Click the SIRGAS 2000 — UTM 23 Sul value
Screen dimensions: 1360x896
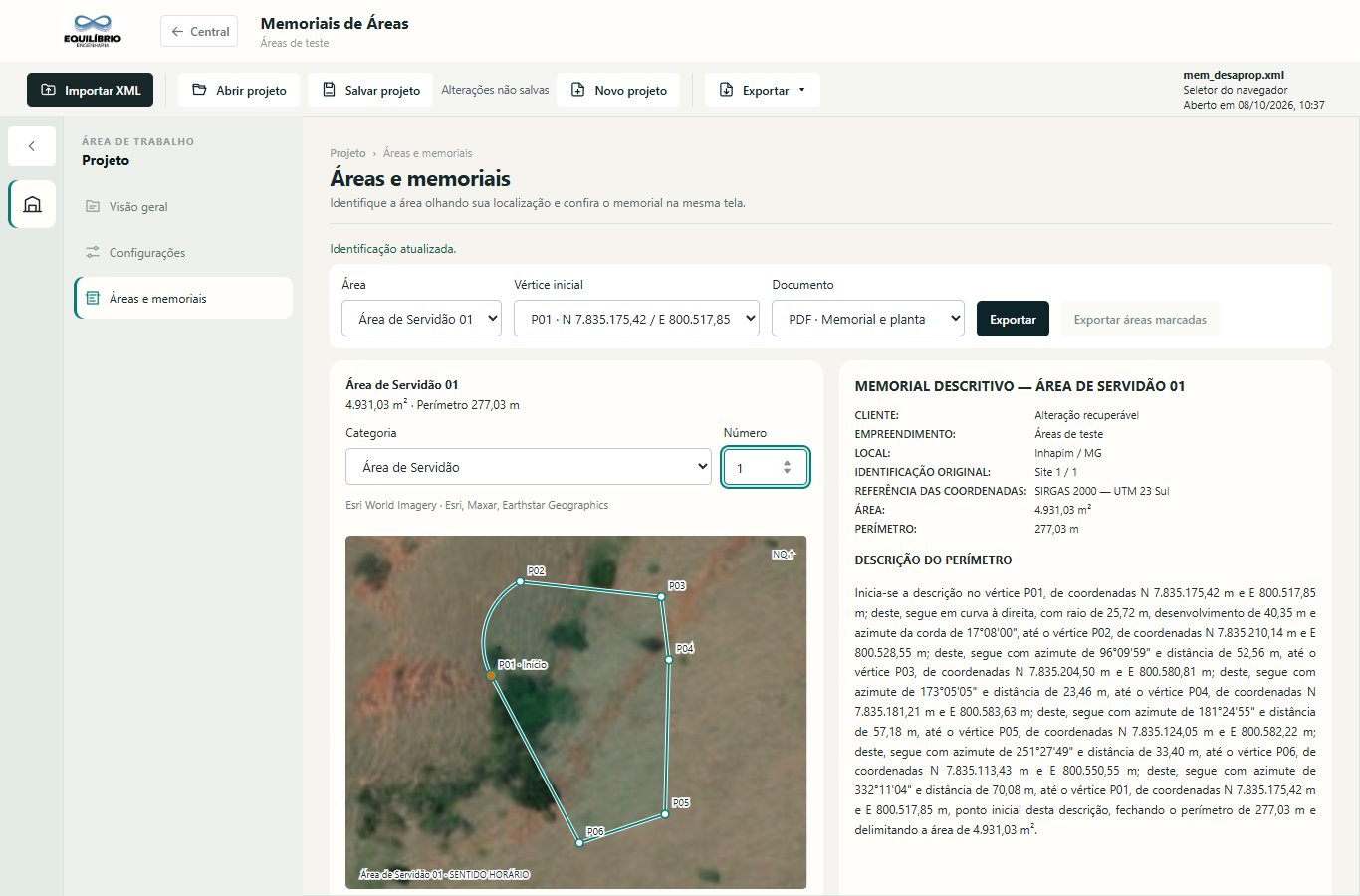pyautogui.click(x=1102, y=491)
